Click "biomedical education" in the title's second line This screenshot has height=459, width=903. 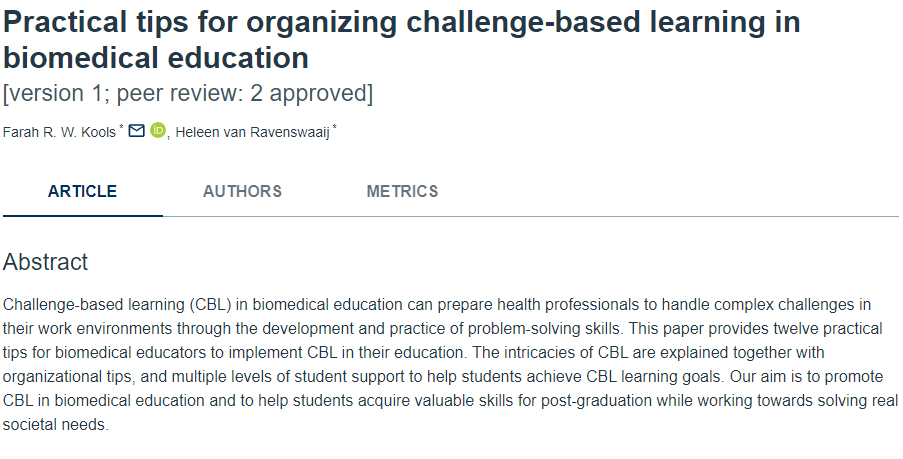(x=156, y=58)
